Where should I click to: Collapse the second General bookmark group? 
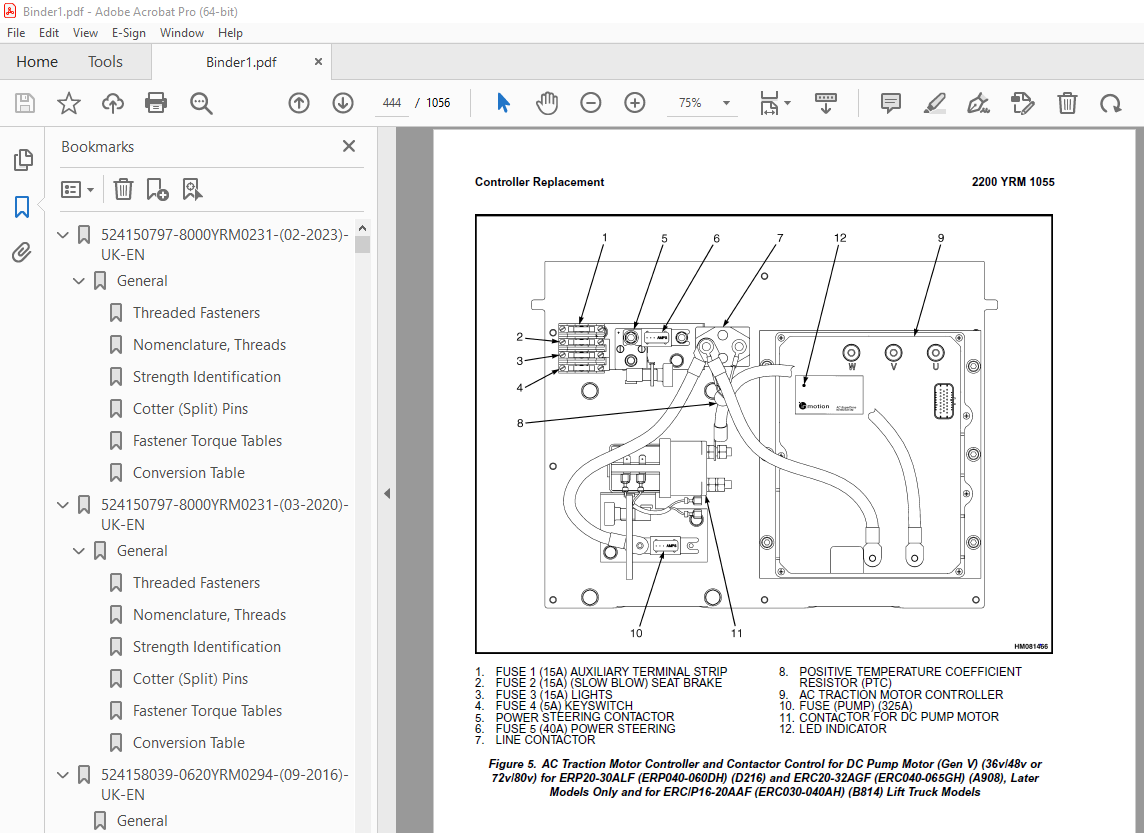[79, 551]
